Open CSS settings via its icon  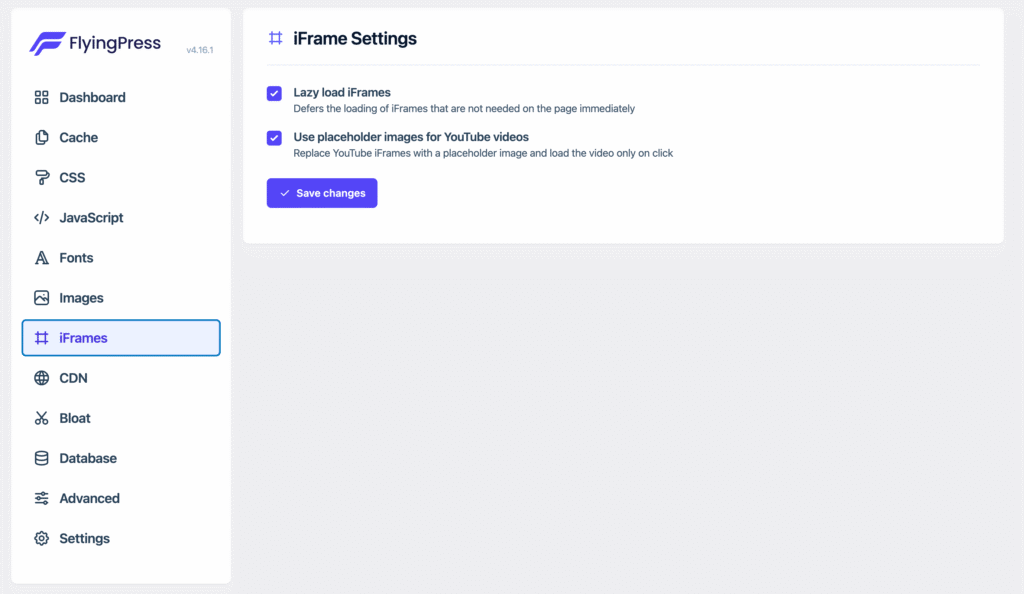[41, 177]
